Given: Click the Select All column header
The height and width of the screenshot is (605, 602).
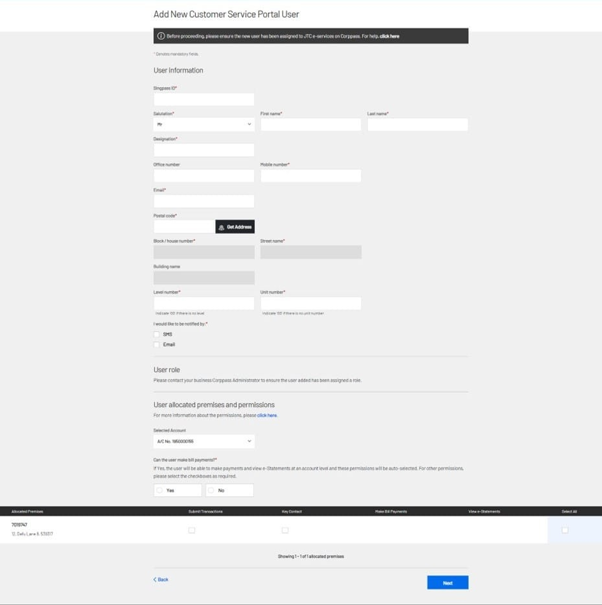Looking at the screenshot, I should tap(569, 512).
